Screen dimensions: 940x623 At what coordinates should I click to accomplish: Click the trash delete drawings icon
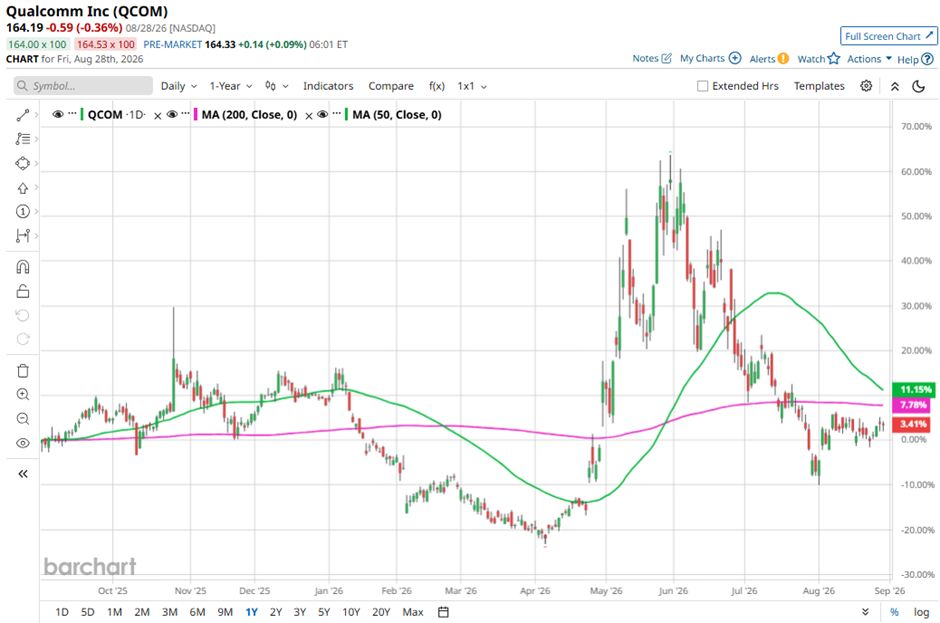click(23, 371)
